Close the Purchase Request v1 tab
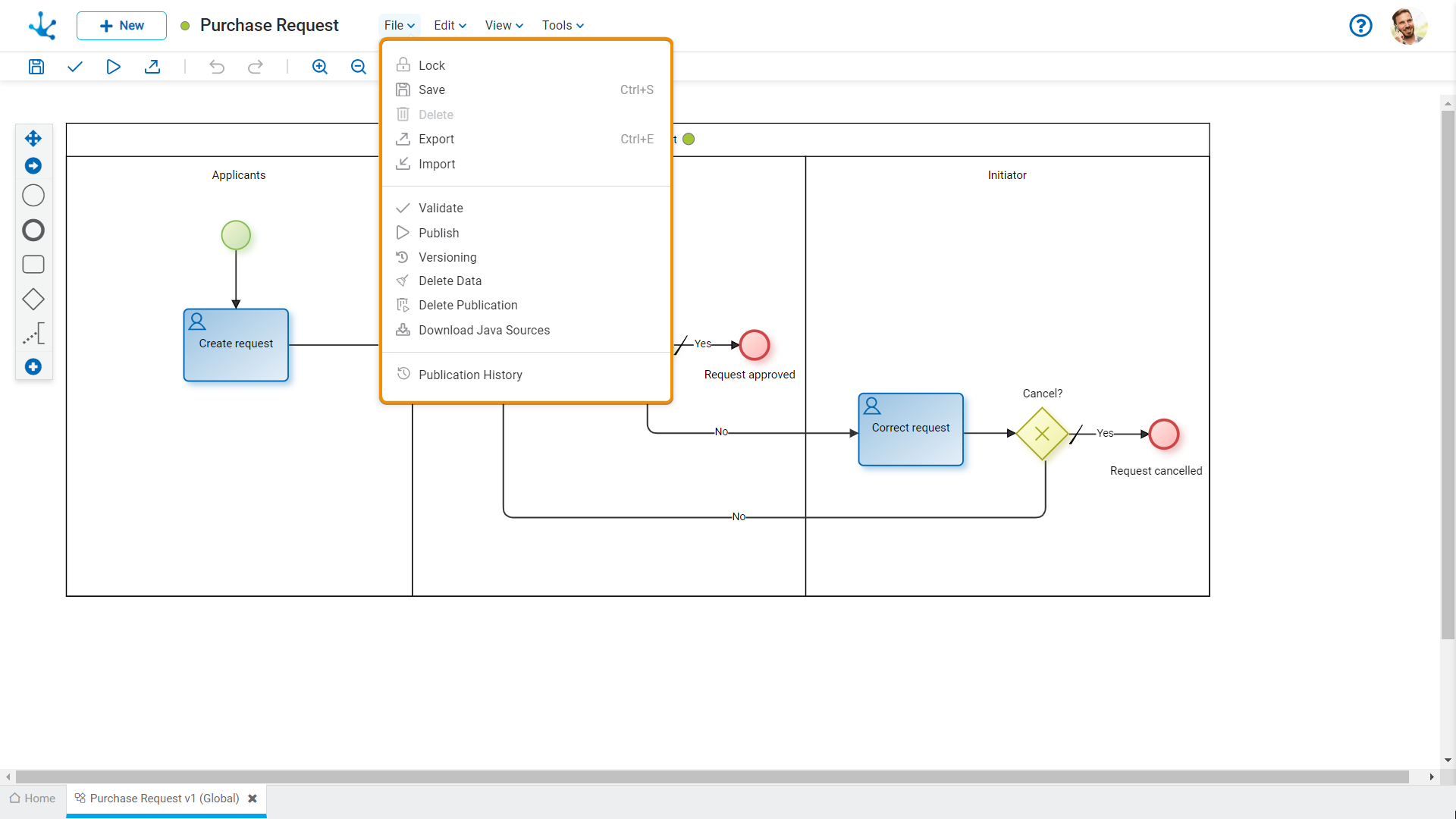Screen dimensions: 1456x819 point(253,799)
